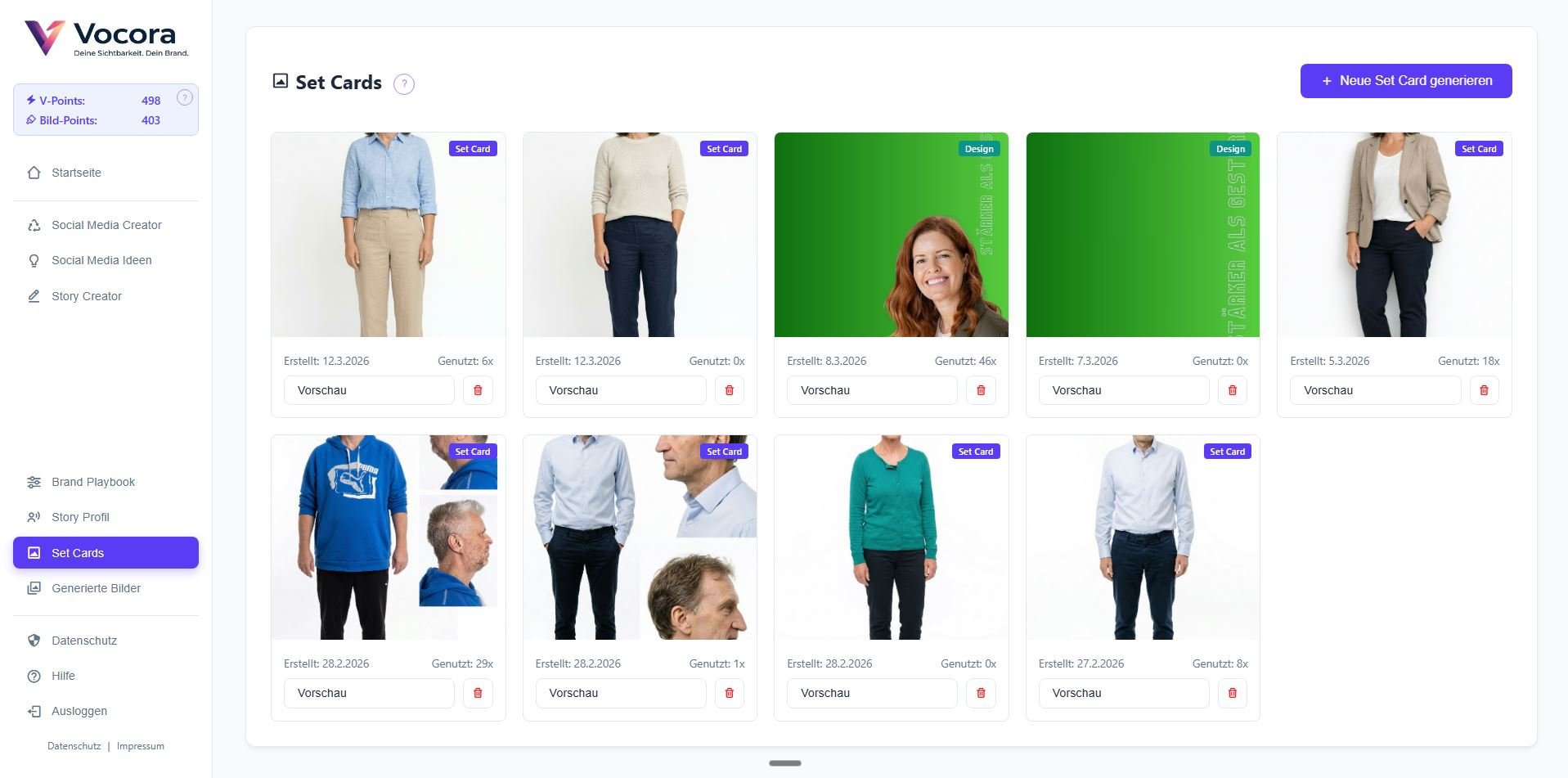Open Social Media Creator
This screenshot has width=1568, height=778.
tap(106, 225)
